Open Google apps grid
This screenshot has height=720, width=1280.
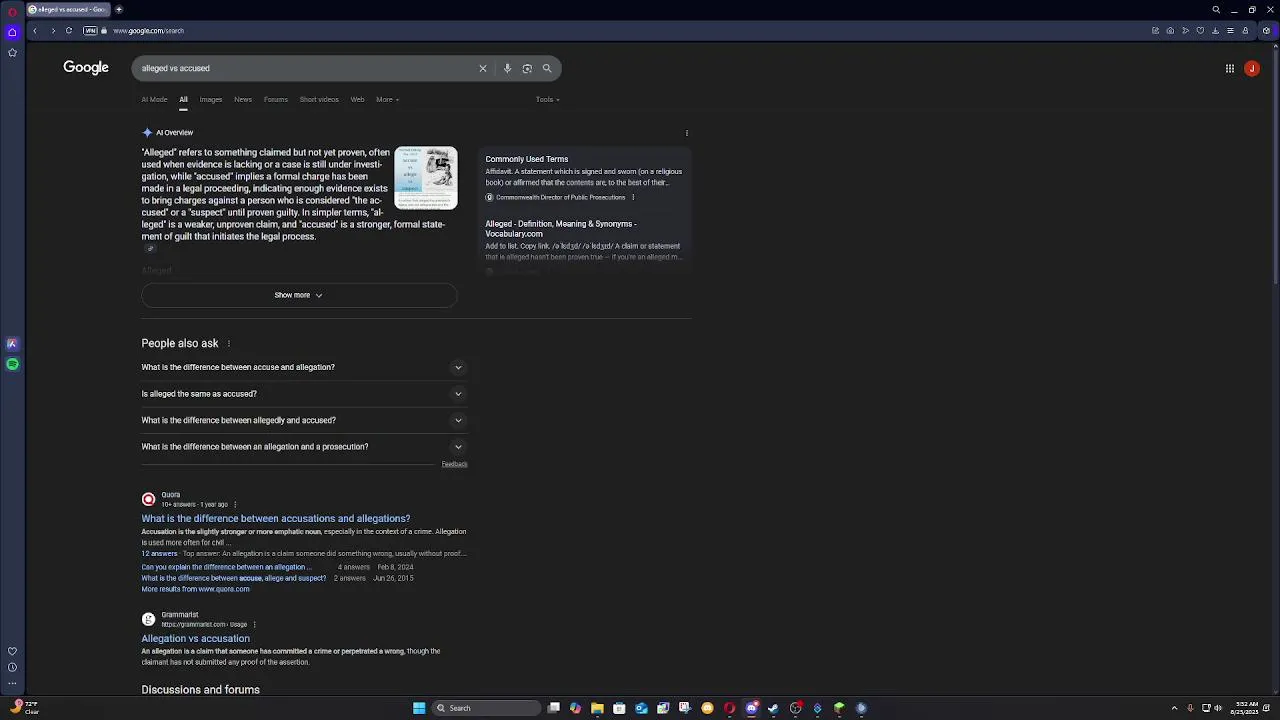pyautogui.click(x=1230, y=68)
